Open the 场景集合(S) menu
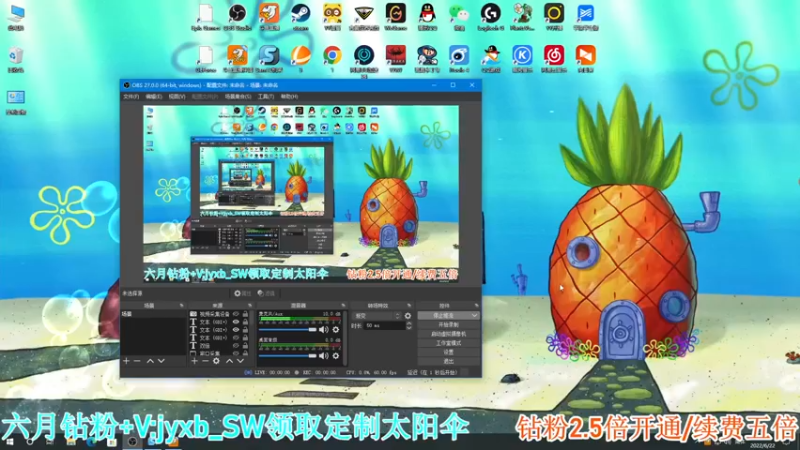The image size is (800, 450). (x=238, y=96)
